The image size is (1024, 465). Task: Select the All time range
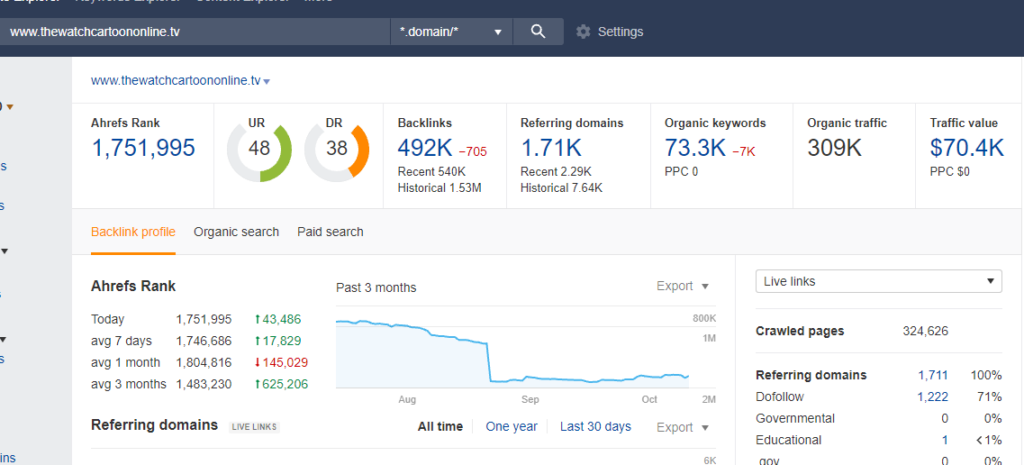[x=440, y=426]
